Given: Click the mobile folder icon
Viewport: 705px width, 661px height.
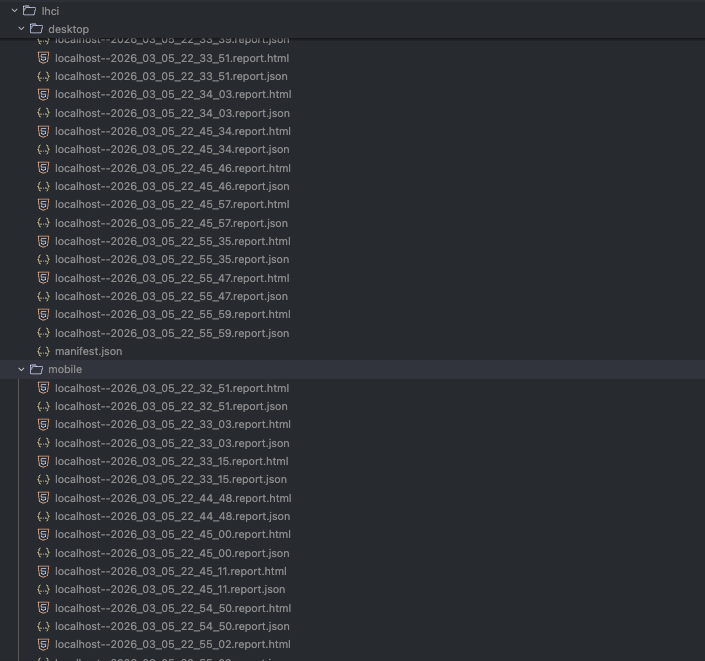Looking at the screenshot, I should [x=36, y=369].
